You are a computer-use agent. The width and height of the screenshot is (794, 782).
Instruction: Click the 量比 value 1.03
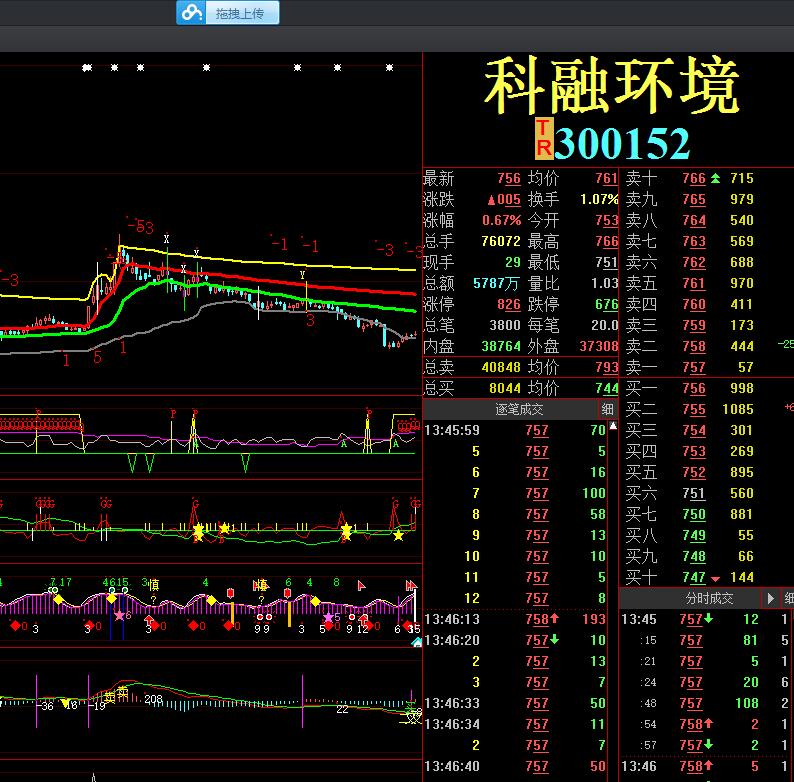click(x=605, y=283)
